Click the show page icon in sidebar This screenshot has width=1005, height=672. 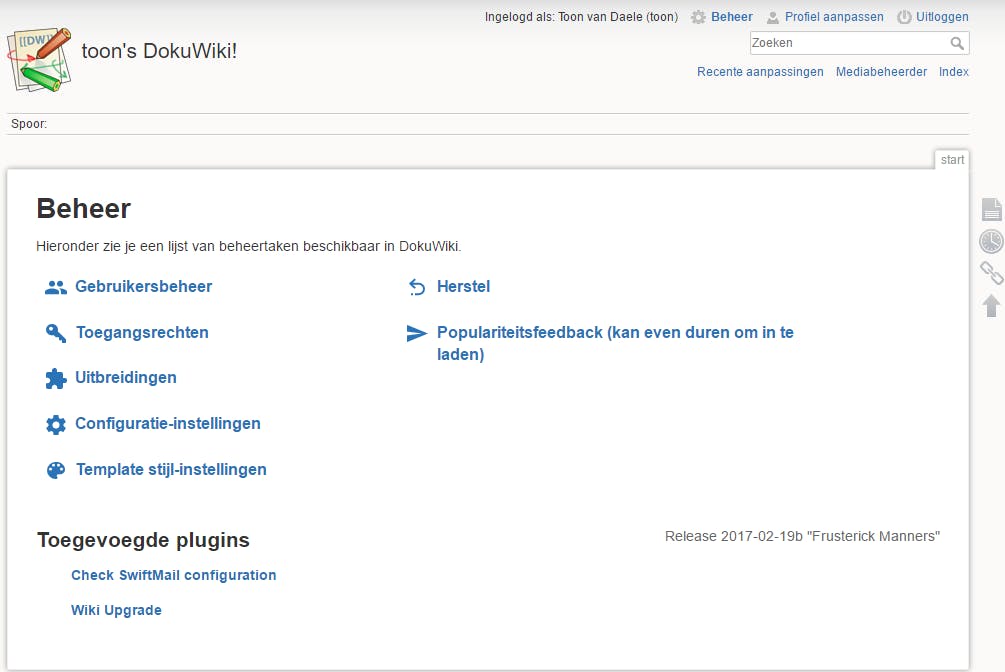click(x=992, y=209)
